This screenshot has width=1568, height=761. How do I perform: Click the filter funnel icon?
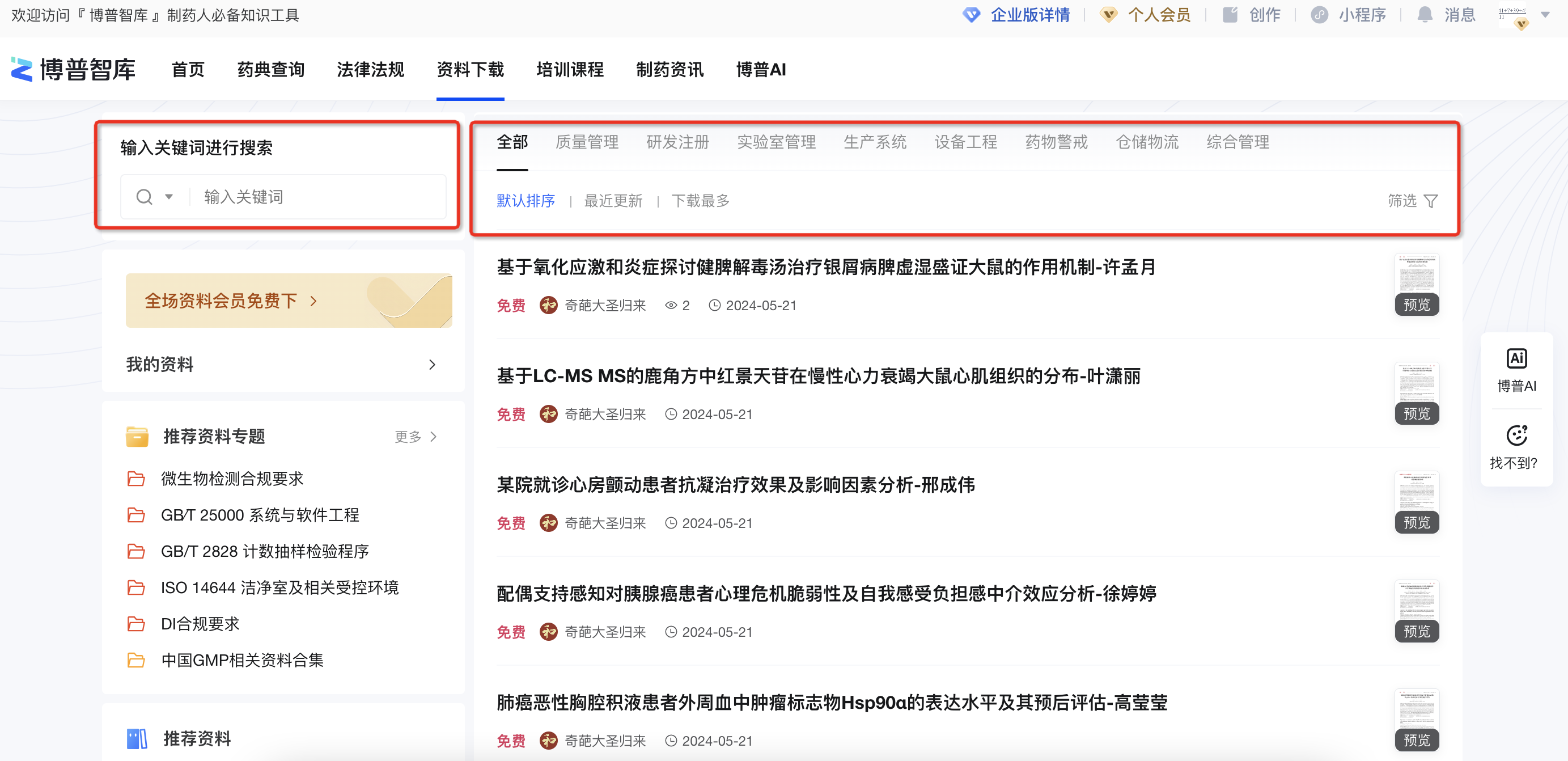pos(1431,201)
